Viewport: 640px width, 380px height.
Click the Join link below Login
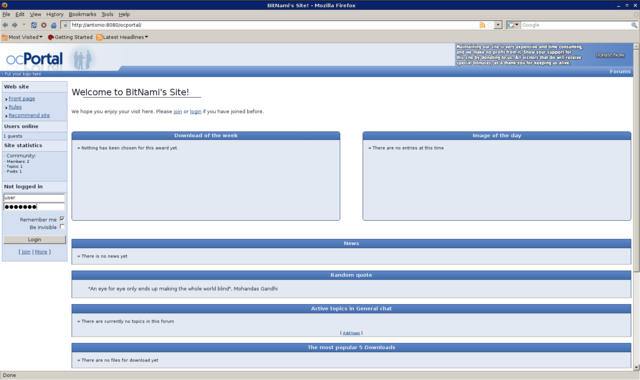coord(26,252)
